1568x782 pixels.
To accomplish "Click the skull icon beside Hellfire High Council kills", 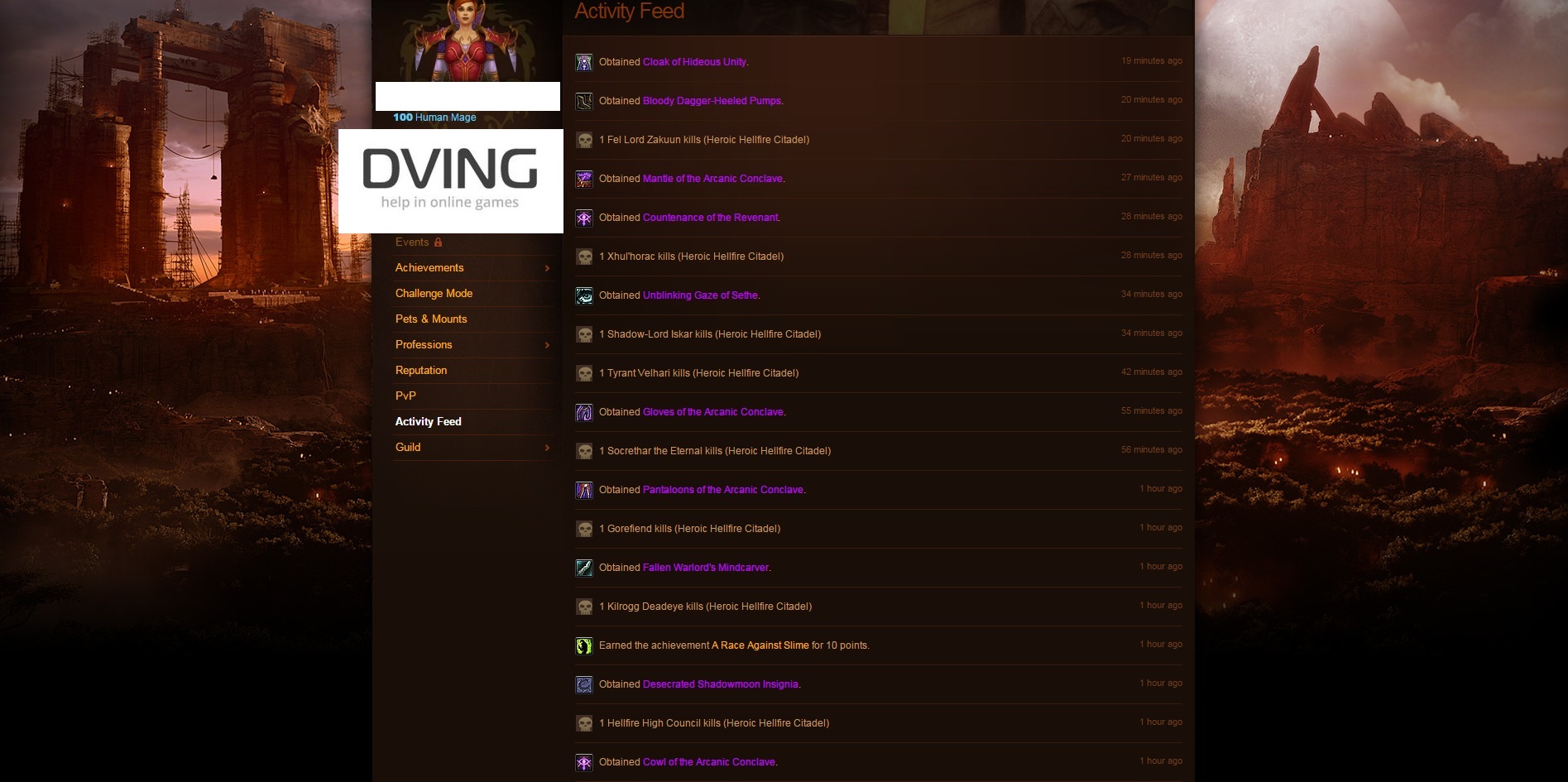I will click(x=584, y=723).
